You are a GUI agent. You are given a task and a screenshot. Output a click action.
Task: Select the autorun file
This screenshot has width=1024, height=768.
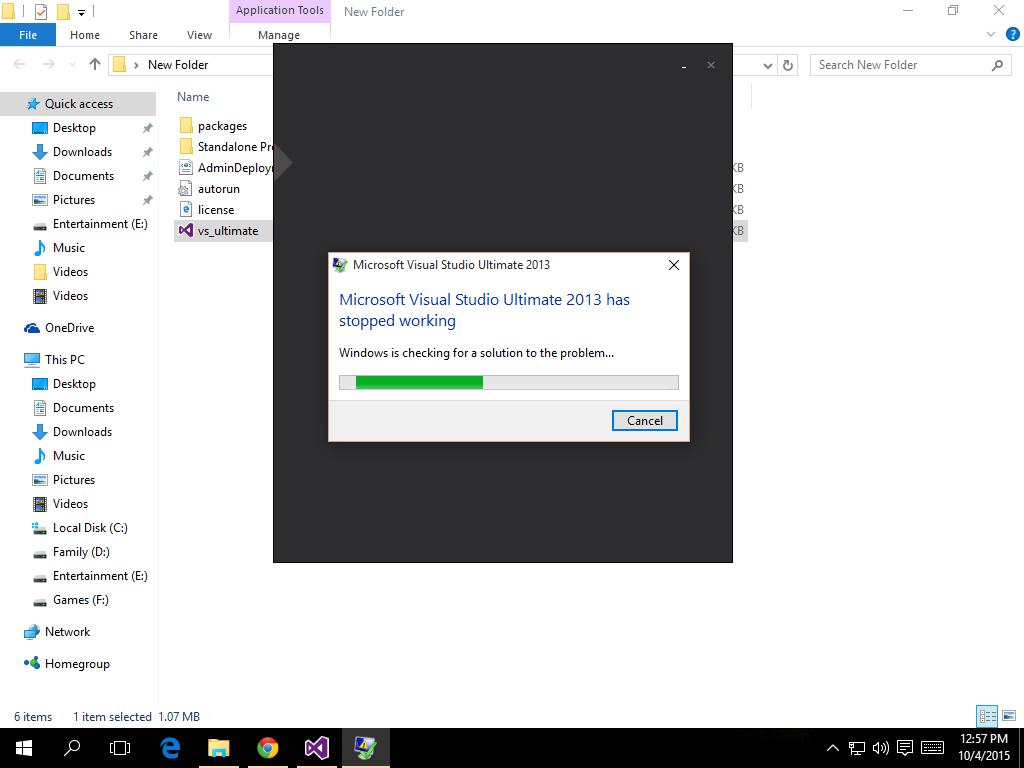click(218, 189)
